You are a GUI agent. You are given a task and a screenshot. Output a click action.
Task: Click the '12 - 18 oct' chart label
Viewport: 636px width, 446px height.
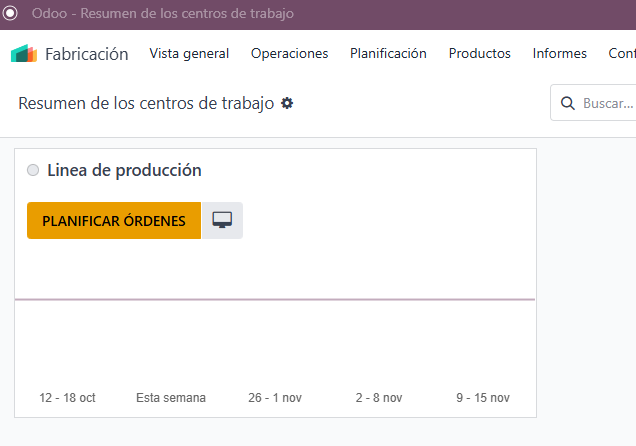(67, 398)
